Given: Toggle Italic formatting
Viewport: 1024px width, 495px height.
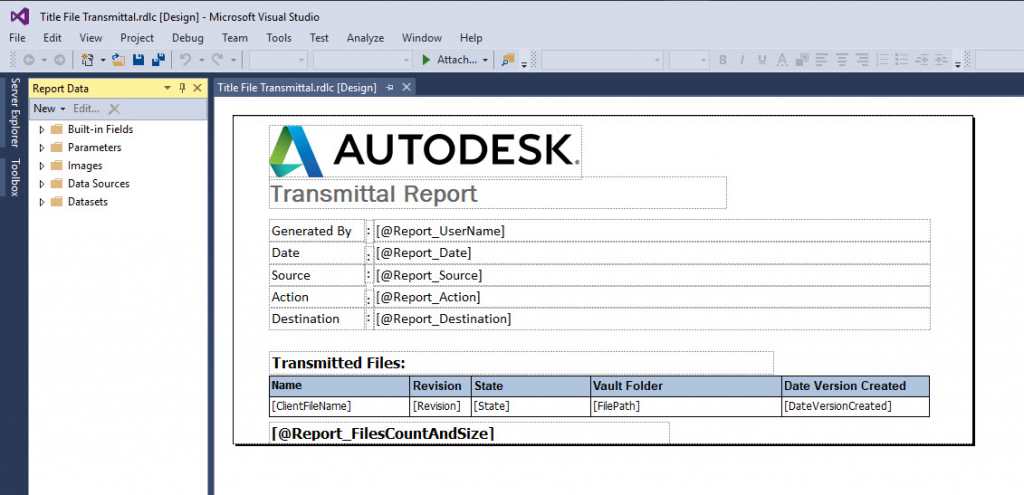Looking at the screenshot, I should click(x=743, y=60).
